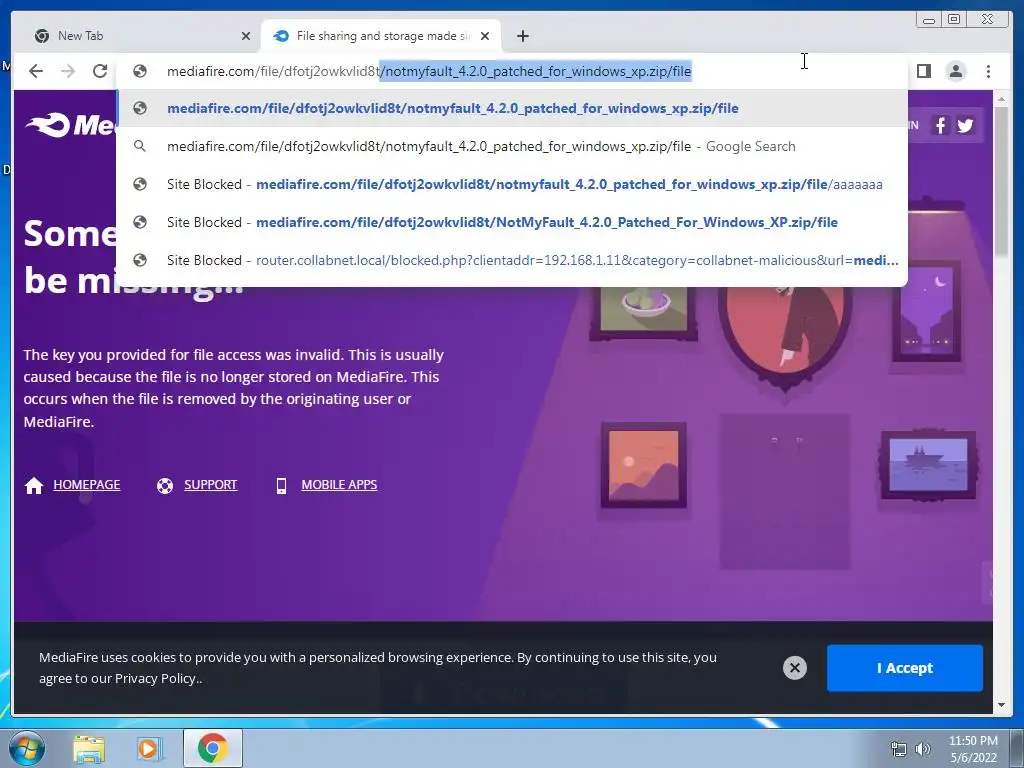Screen dimensions: 1024x768
Task: Open the SUPPORT link
Action: pos(210,485)
